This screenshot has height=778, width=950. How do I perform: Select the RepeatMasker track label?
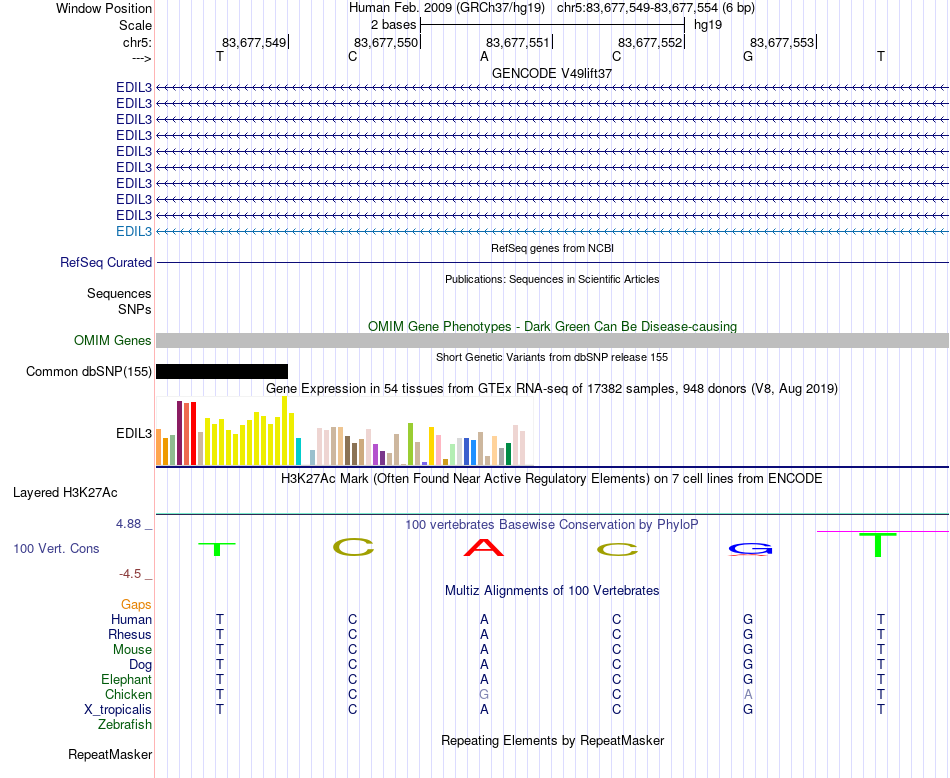click(x=110, y=754)
